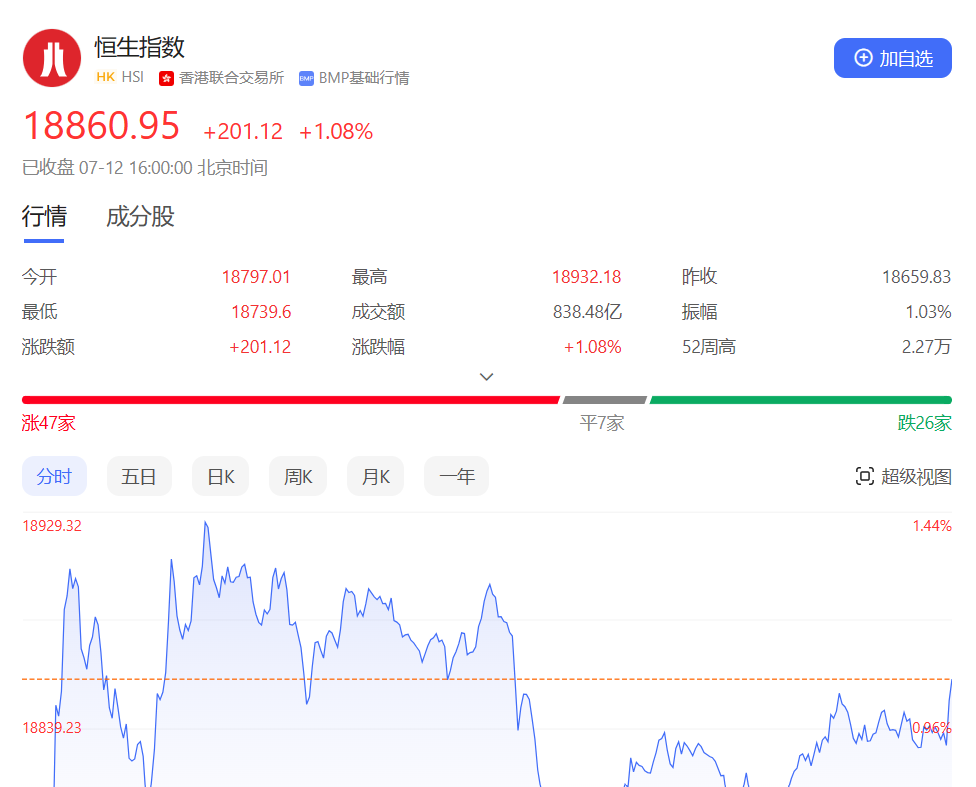Viewport: 976px width, 787px height.
Task: Click the 涨47家 label
Action: click(49, 423)
